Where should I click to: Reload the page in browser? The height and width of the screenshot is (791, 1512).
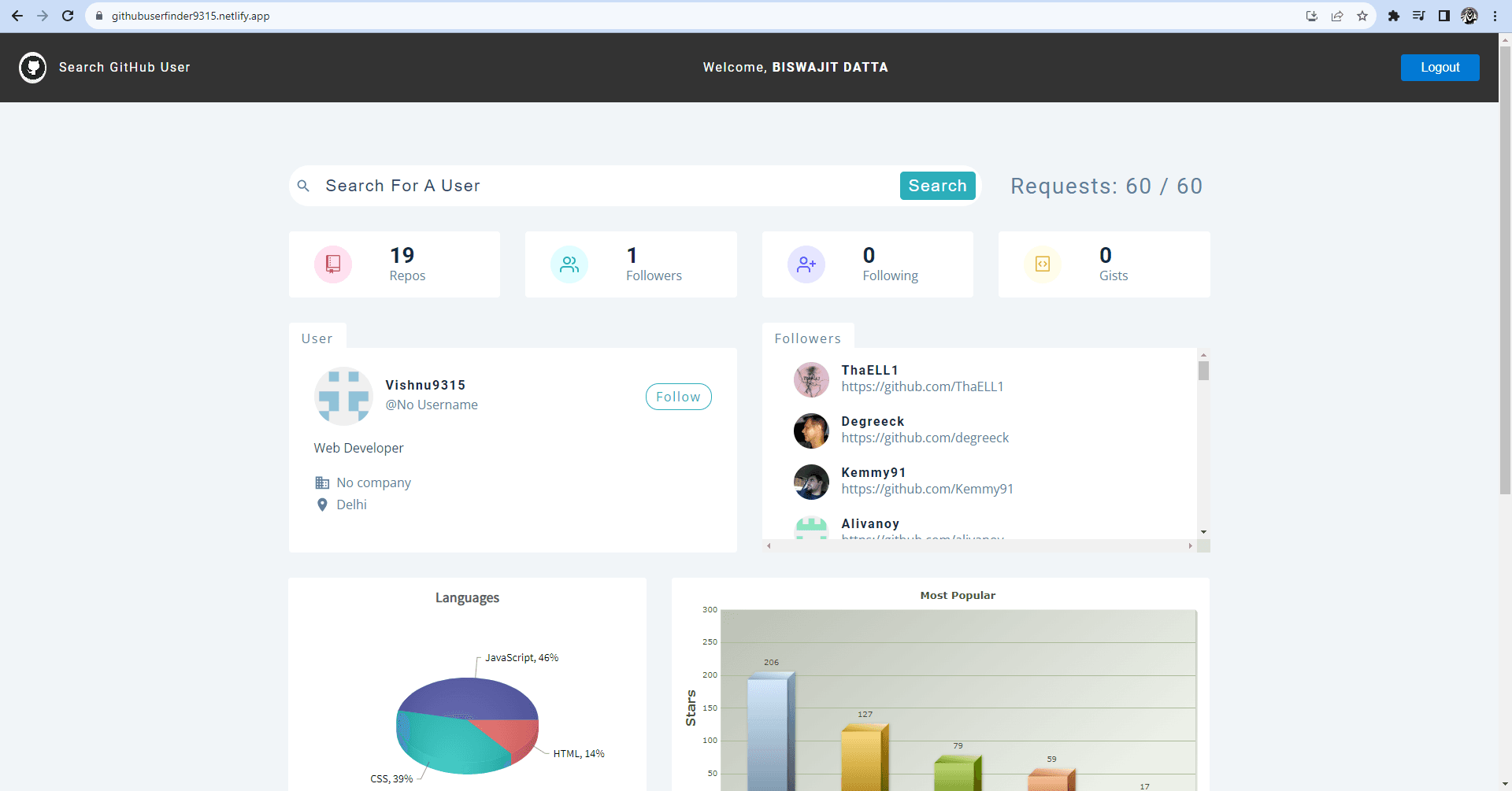pyautogui.click(x=68, y=16)
